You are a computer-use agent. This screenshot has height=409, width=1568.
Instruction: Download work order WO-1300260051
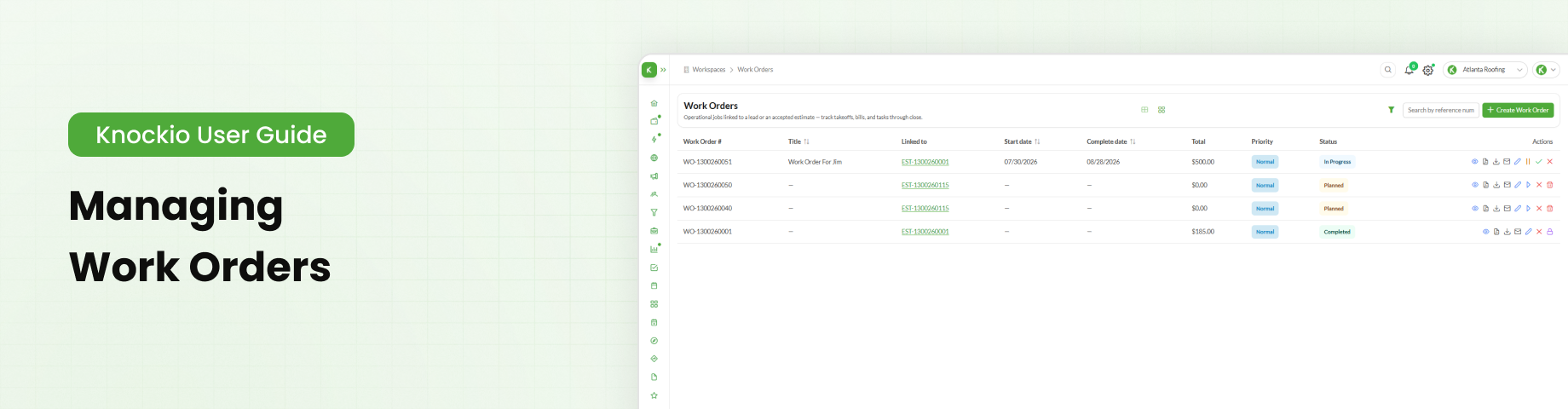(x=1496, y=162)
